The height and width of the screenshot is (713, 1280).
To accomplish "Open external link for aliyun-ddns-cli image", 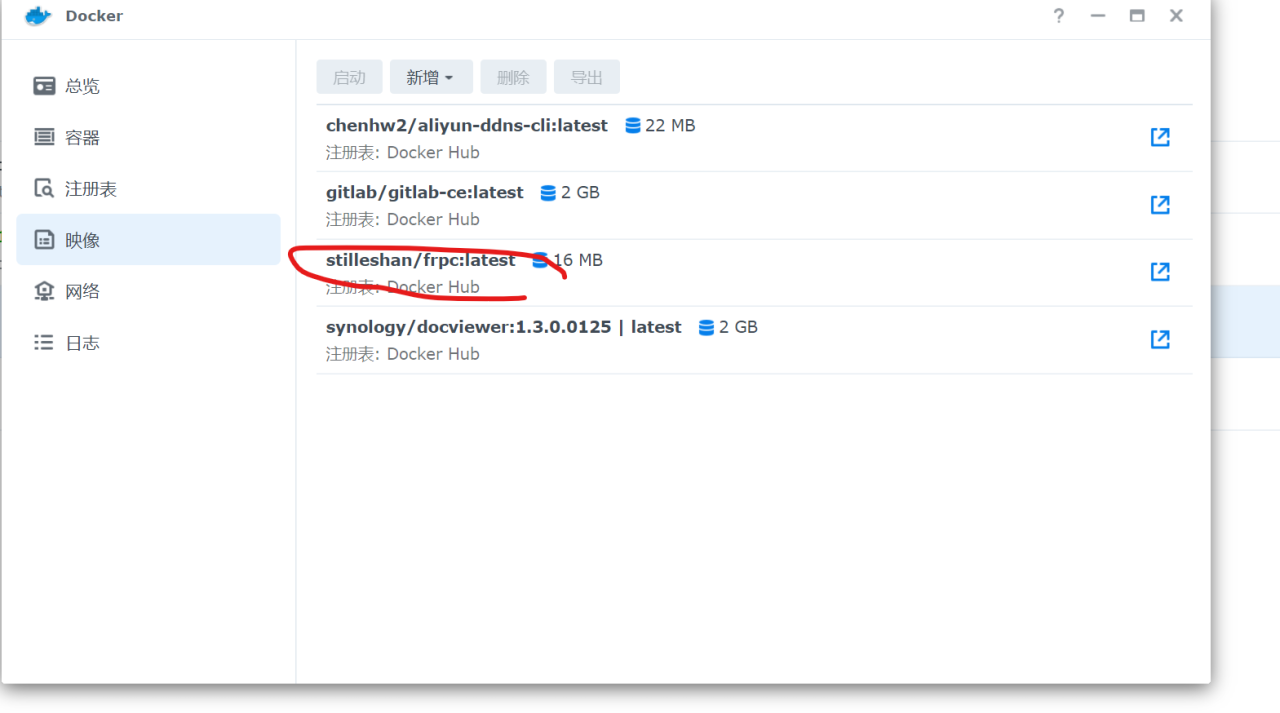I will pyautogui.click(x=1160, y=137).
